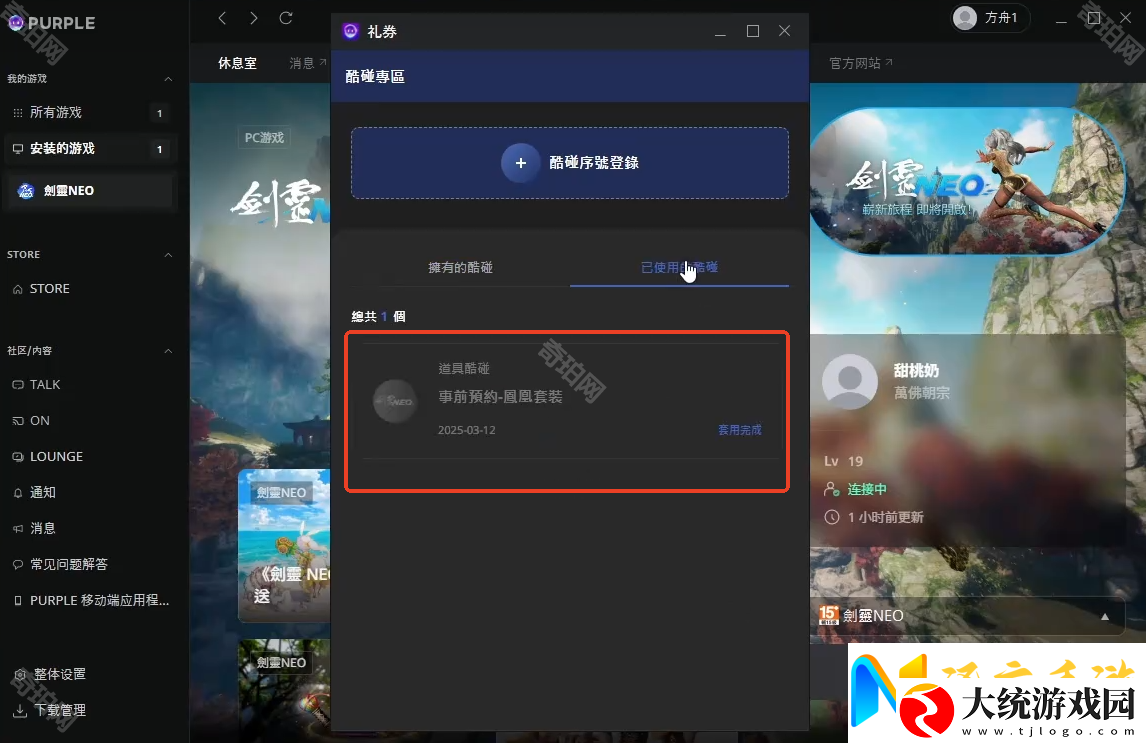Click the 總共 1 個 count text

pyautogui.click(x=378, y=316)
